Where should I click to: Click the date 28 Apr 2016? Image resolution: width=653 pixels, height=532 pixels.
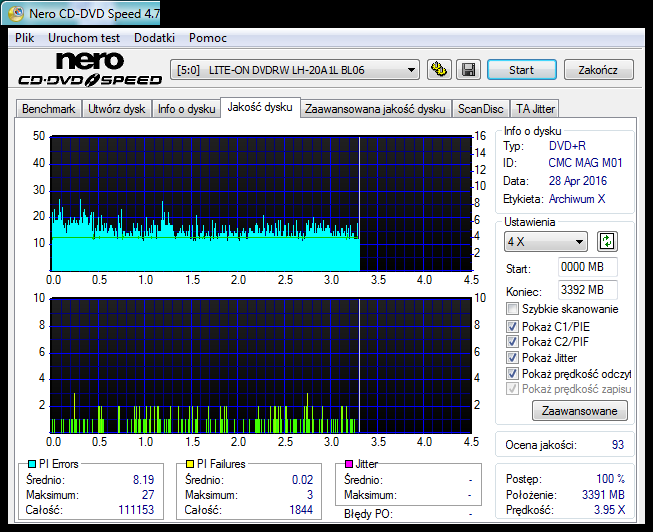point(578,181)
